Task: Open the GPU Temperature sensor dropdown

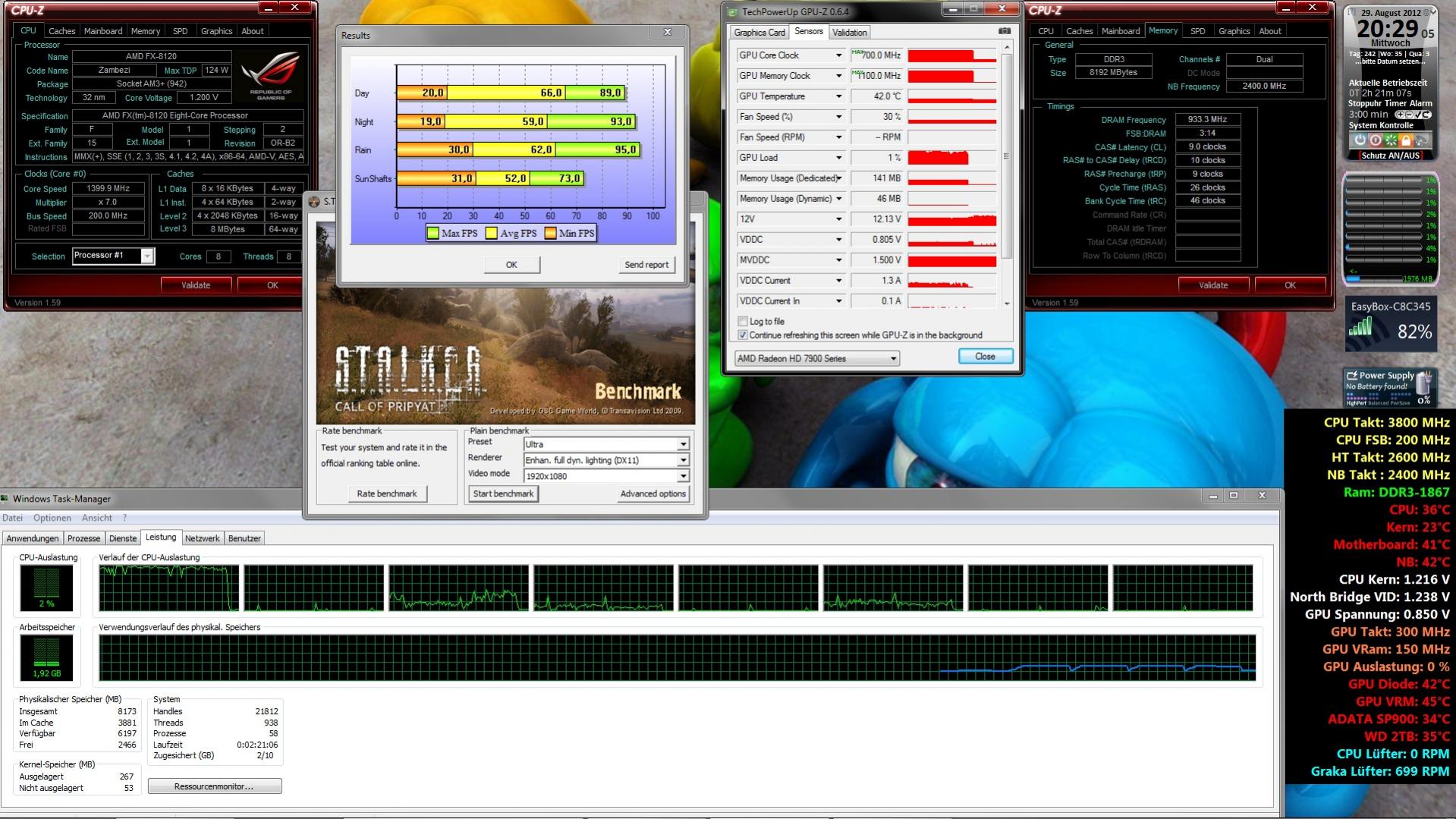Action: click(x=838, y=96)
